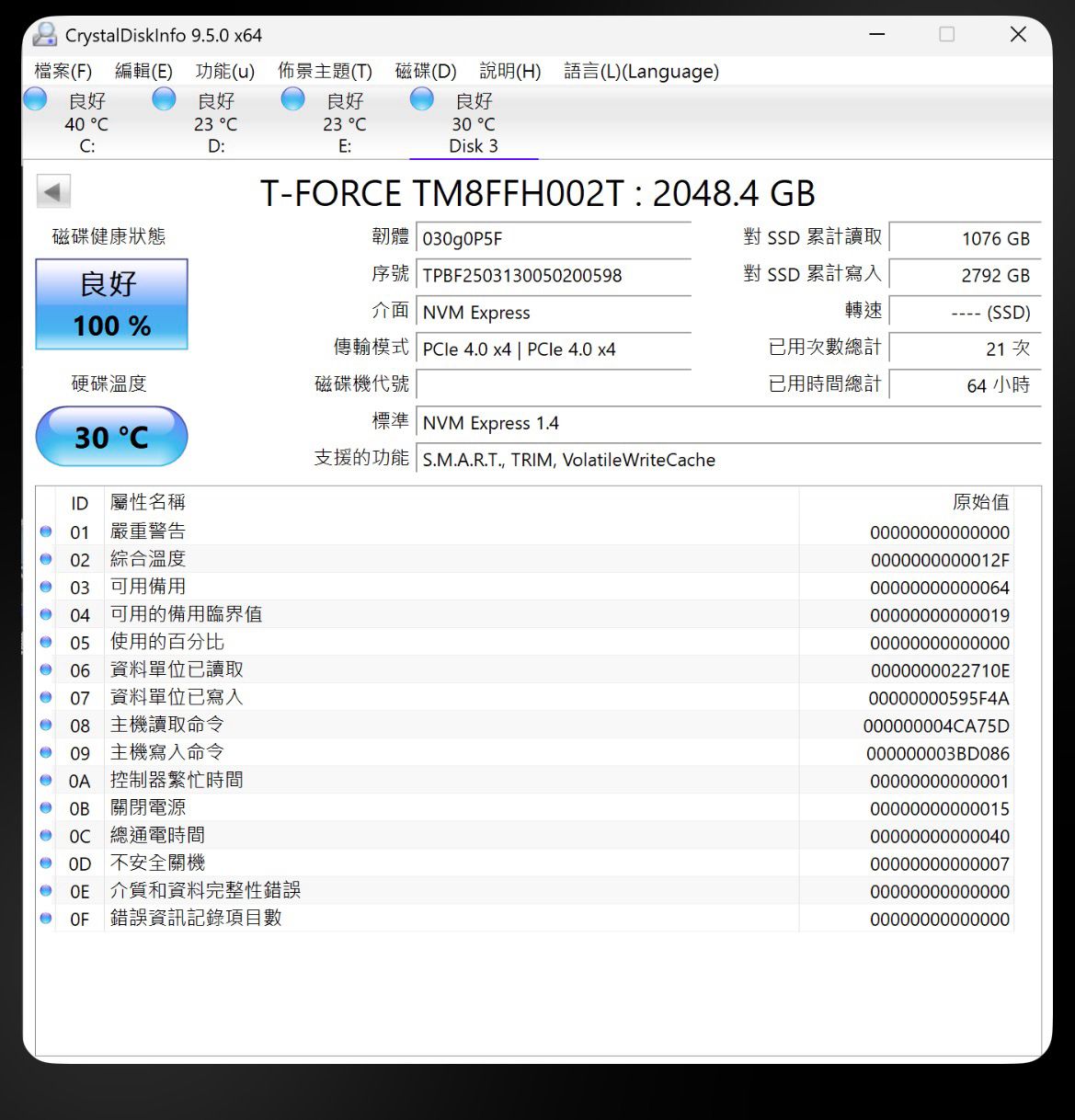Click the 30 °C temperature button
Image resolution: width=1075 pixels, height=1120 pixels.
(x=111, y=437)
